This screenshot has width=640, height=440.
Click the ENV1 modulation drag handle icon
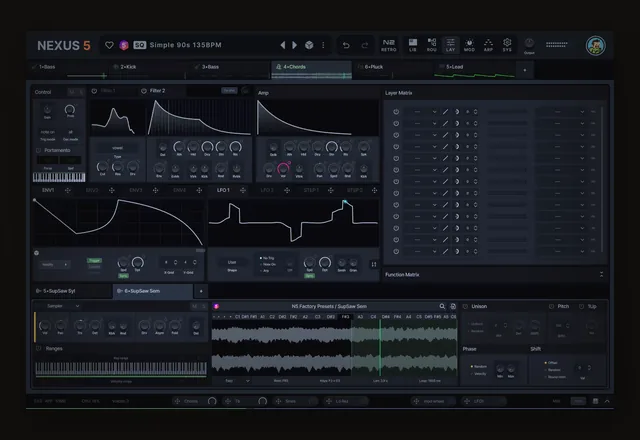tap(68, 190)
